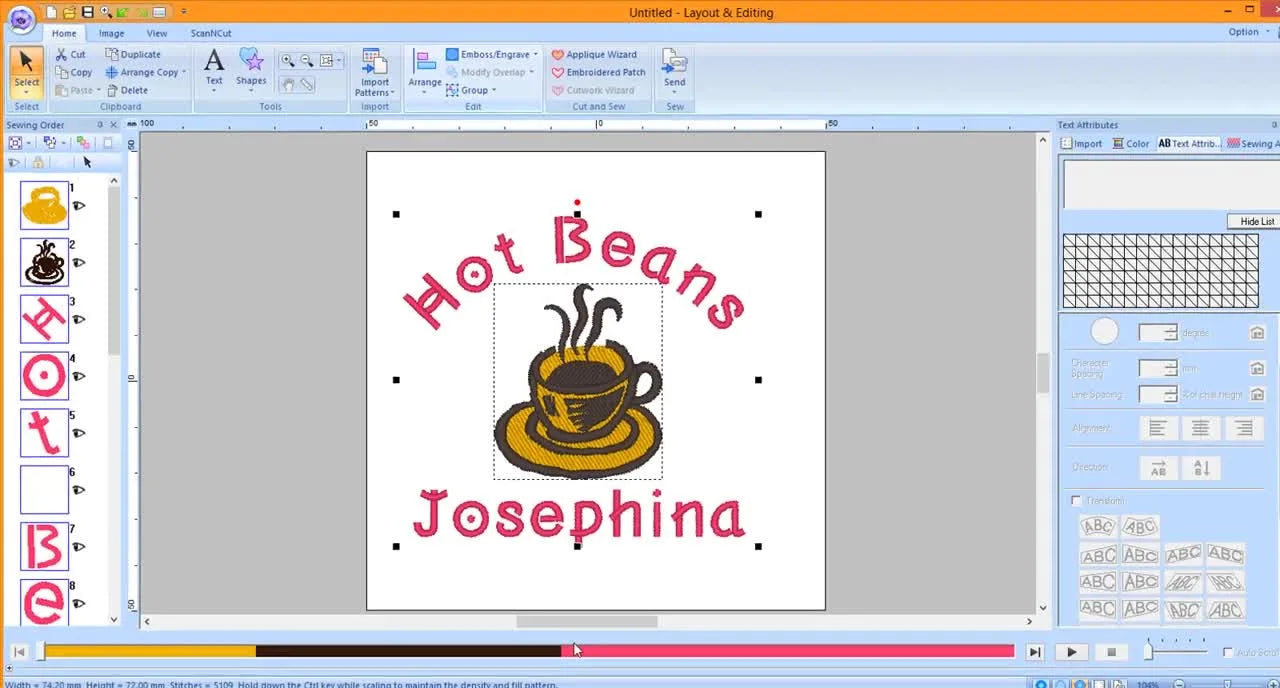
Task: Stop the stitch simulation
Action: [x=1111, y=652]
